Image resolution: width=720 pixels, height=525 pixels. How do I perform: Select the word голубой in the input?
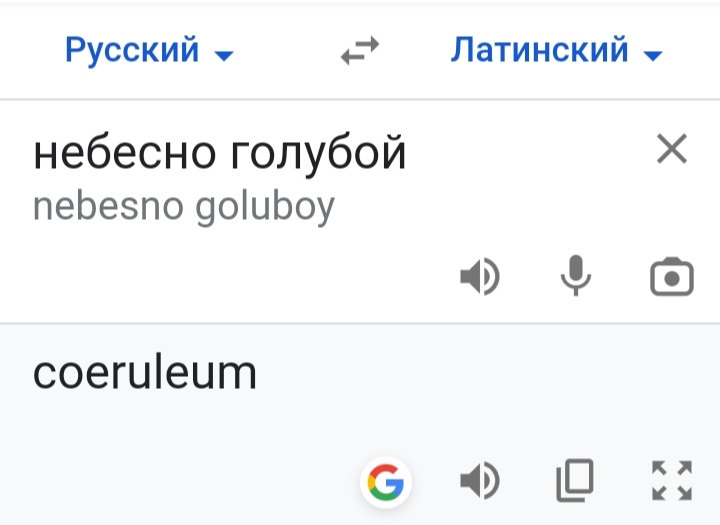[318, 153]
